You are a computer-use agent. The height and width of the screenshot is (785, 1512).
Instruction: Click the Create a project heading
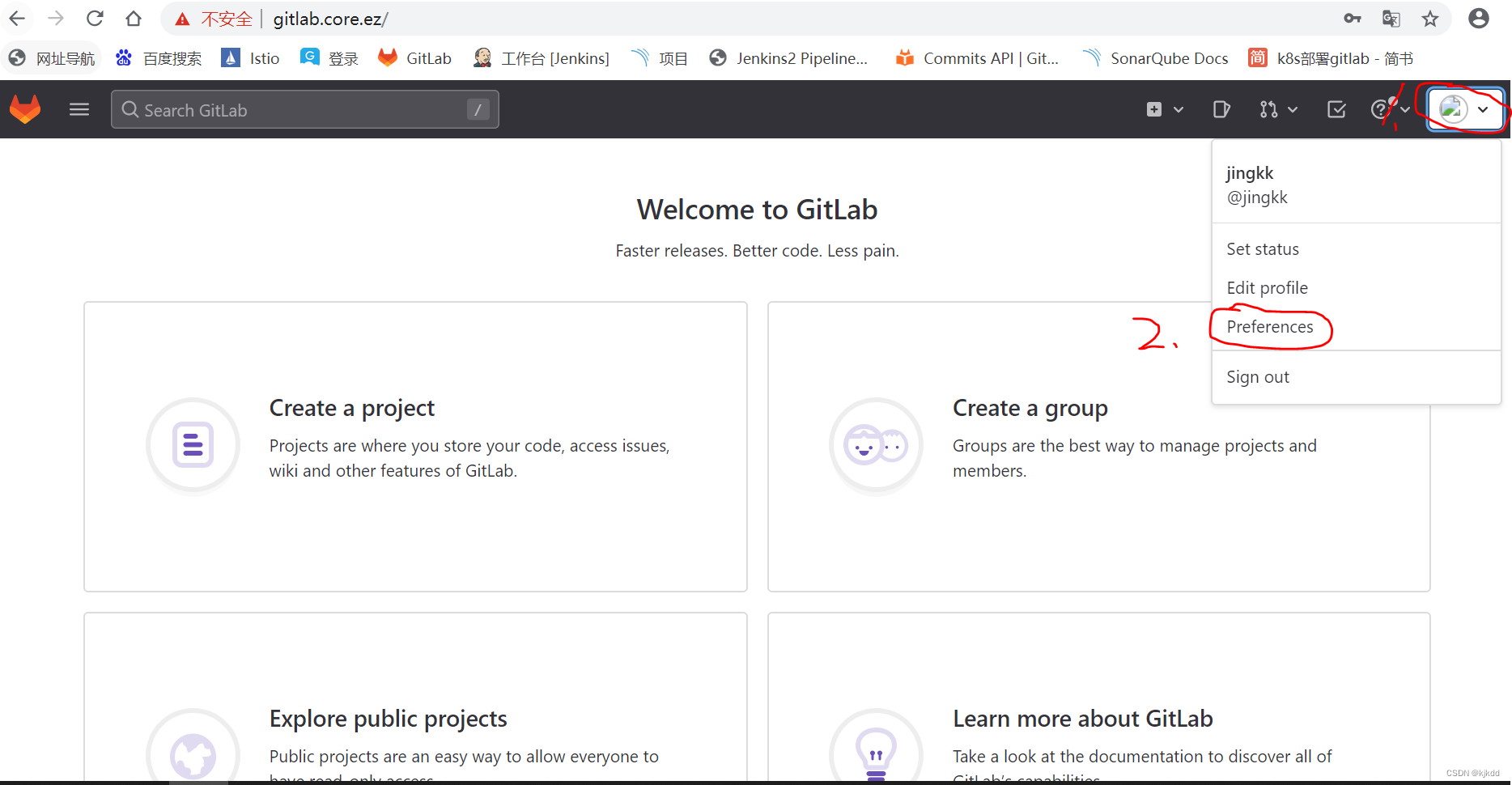[352, 408]
